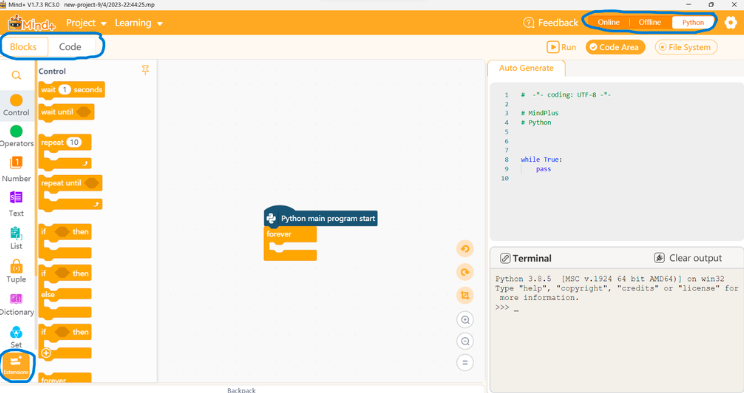Select the Operators category icon

(x=16, y=131)
